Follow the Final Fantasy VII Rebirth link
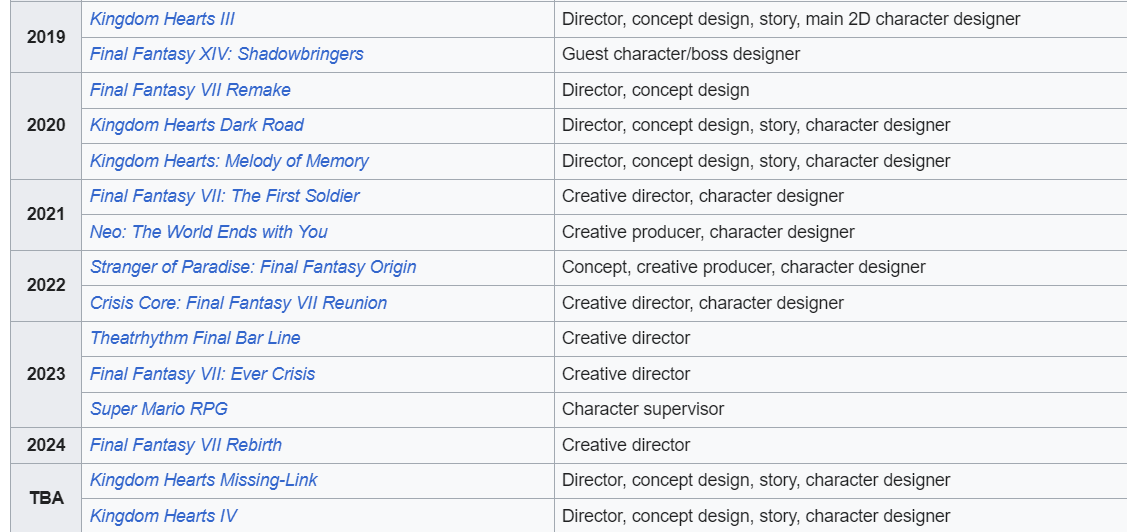Screen dimensions: 1127x532 click(185, 446)
